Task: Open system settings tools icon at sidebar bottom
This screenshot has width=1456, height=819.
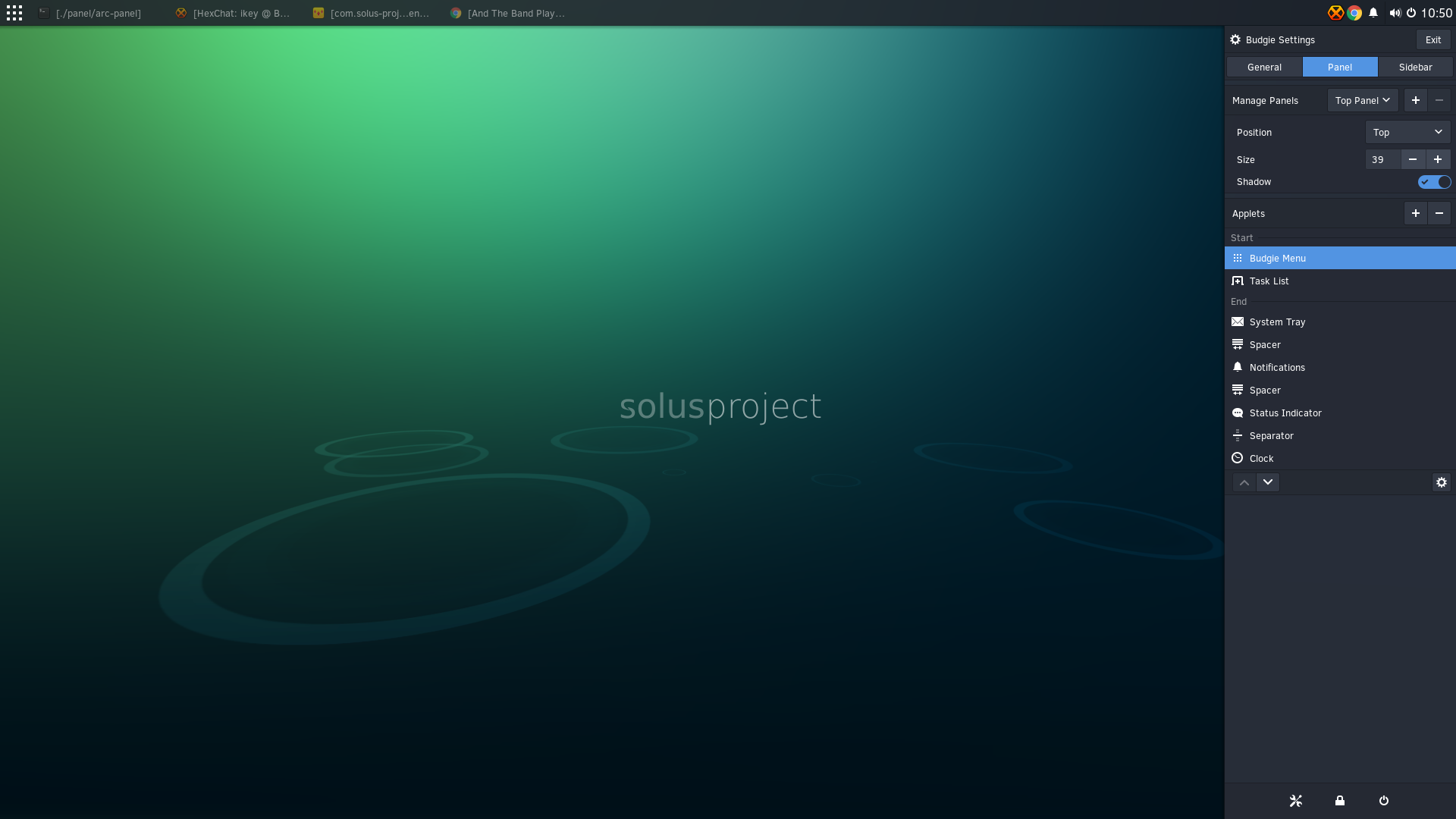Action: [1296, 801]
